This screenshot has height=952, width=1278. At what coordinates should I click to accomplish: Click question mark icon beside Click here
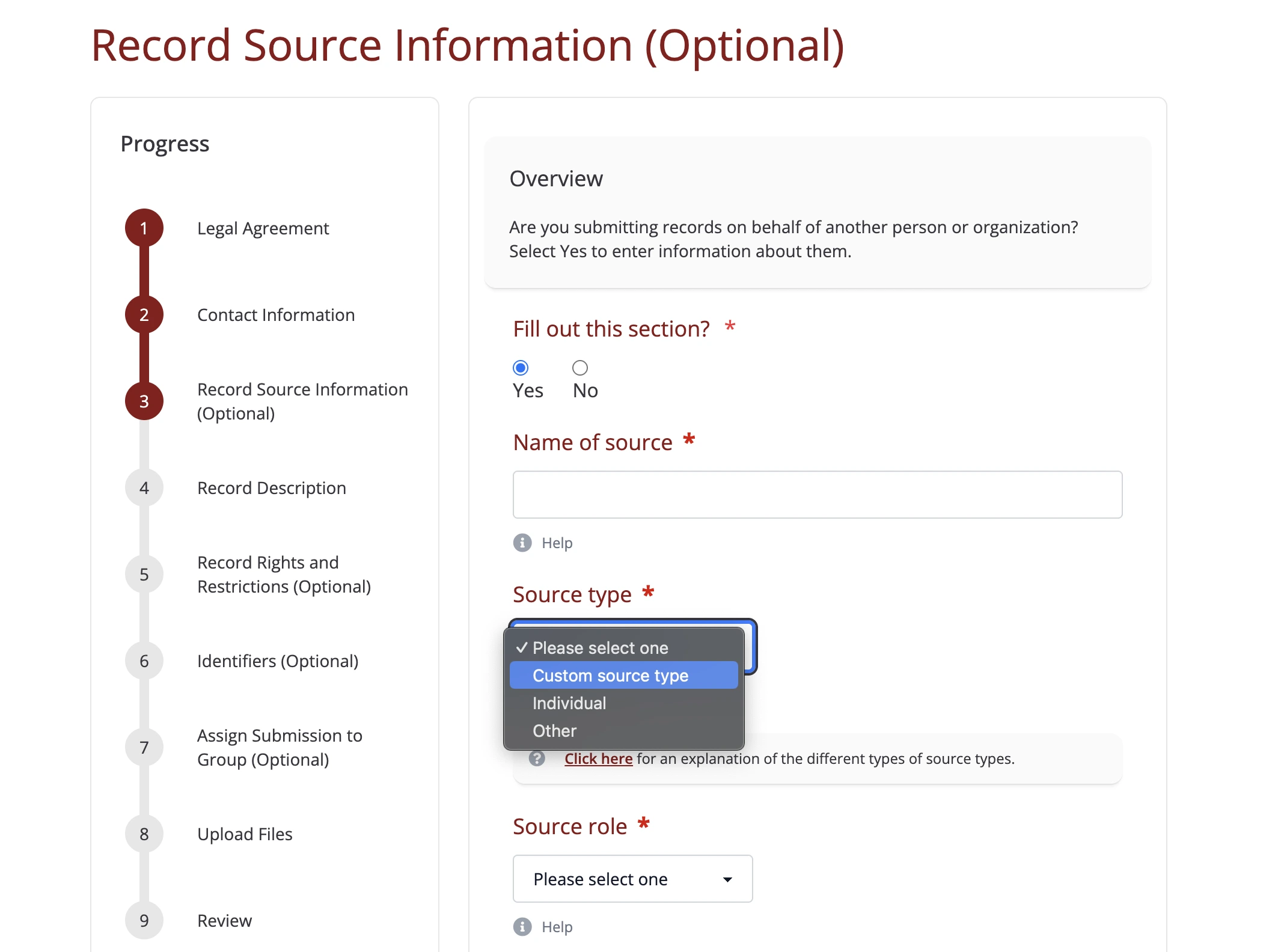pos(537,758)
